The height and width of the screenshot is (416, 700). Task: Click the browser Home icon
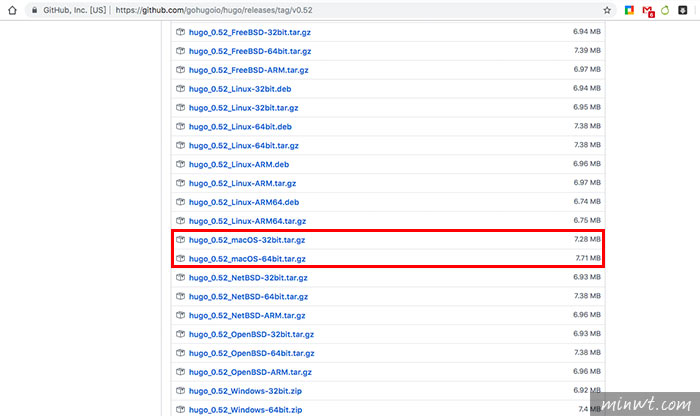12,10
